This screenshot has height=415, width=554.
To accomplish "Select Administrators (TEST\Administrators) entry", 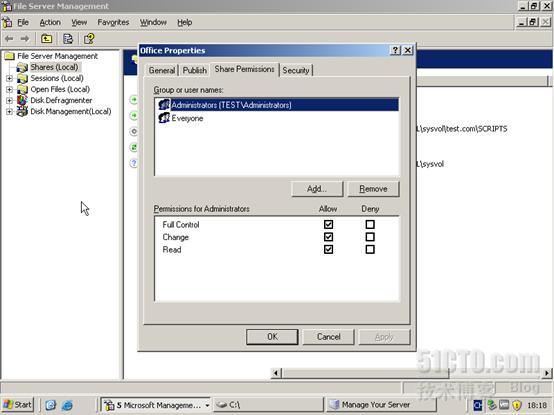I will [277, 105].
